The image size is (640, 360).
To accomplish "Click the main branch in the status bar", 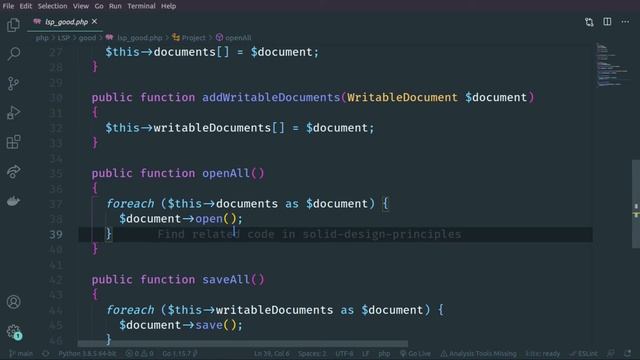I will 21,353.
